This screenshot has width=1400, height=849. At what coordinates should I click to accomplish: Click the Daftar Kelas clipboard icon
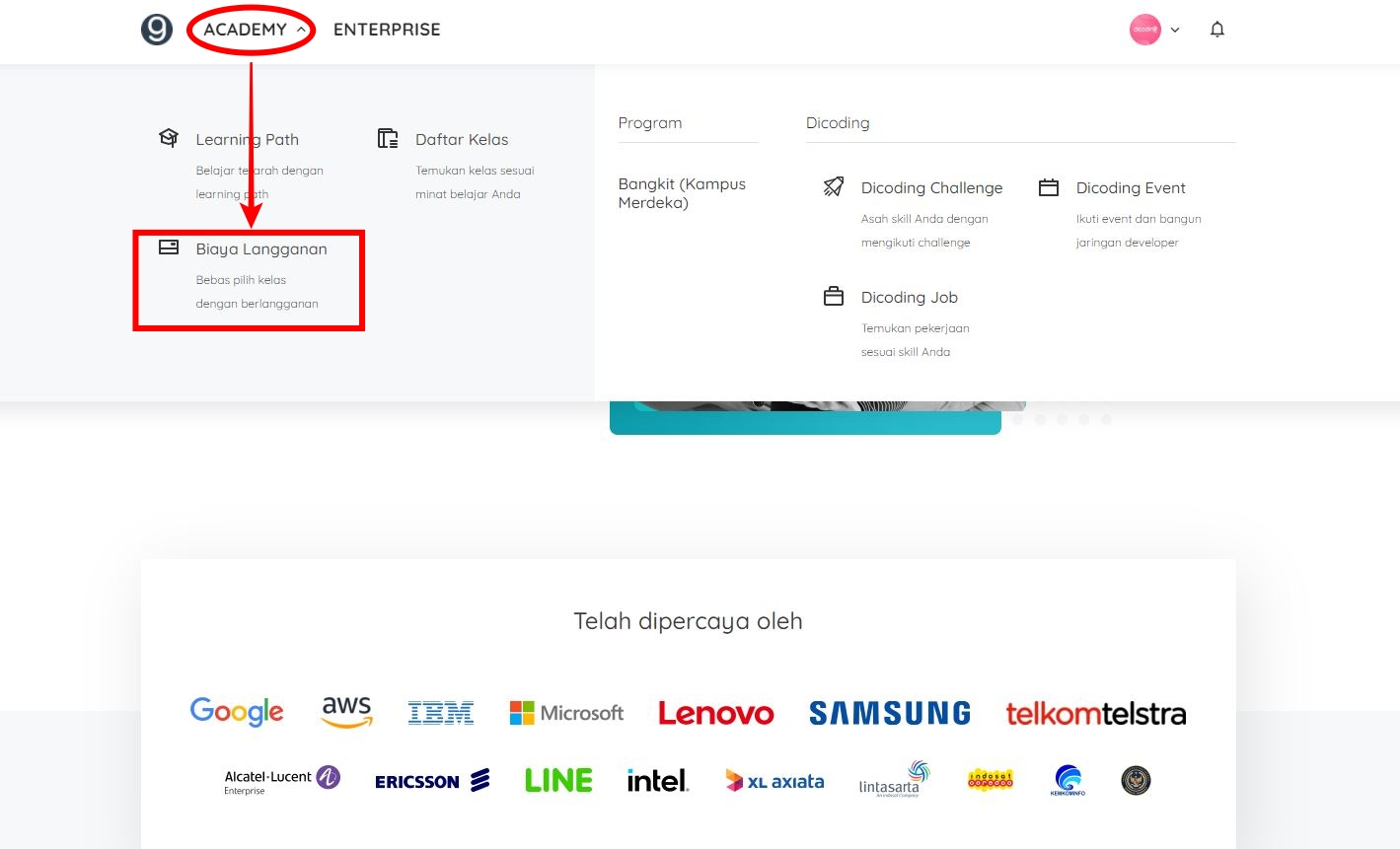point(387,137)
